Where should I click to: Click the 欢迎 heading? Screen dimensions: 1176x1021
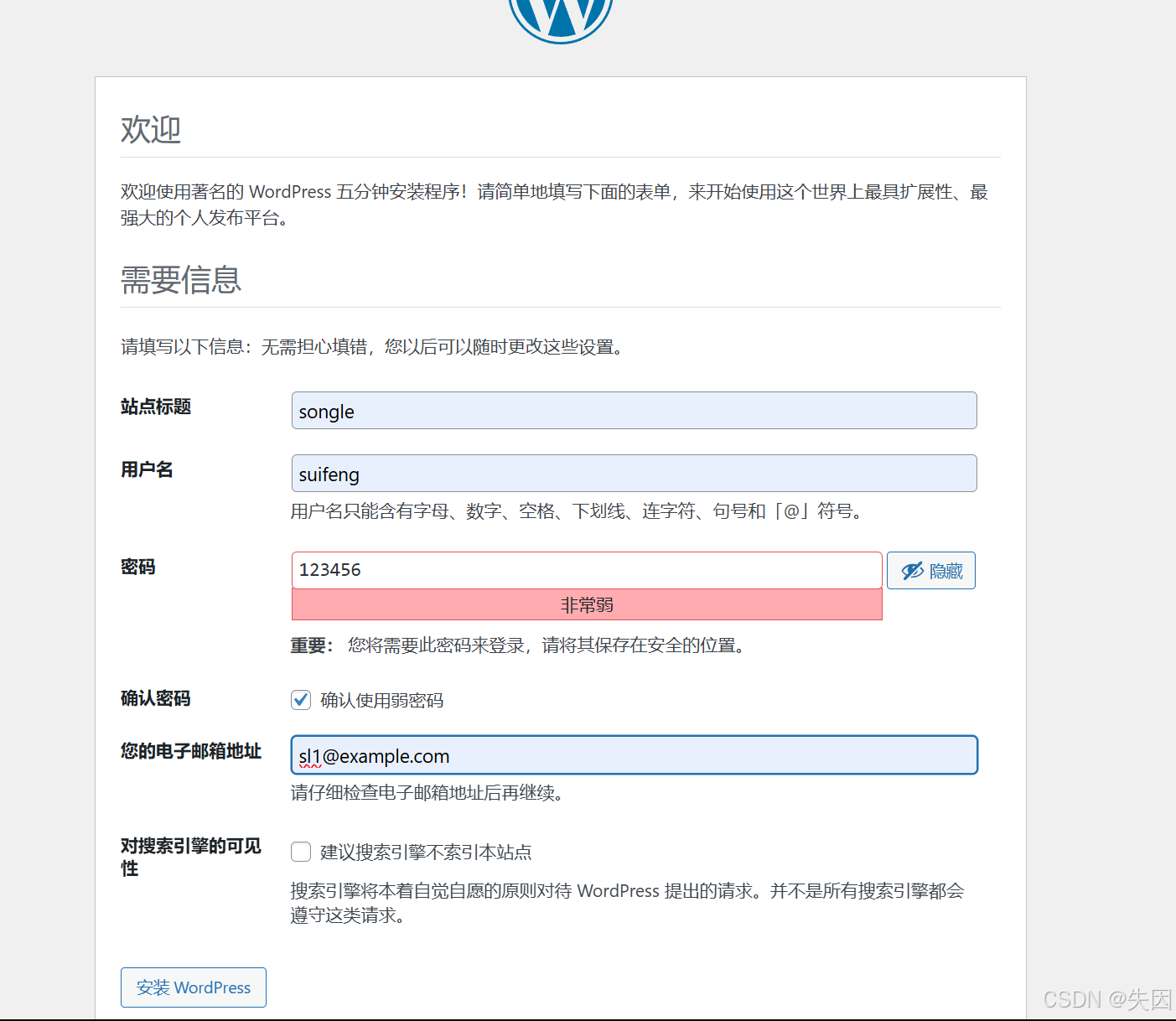point(151,129)
